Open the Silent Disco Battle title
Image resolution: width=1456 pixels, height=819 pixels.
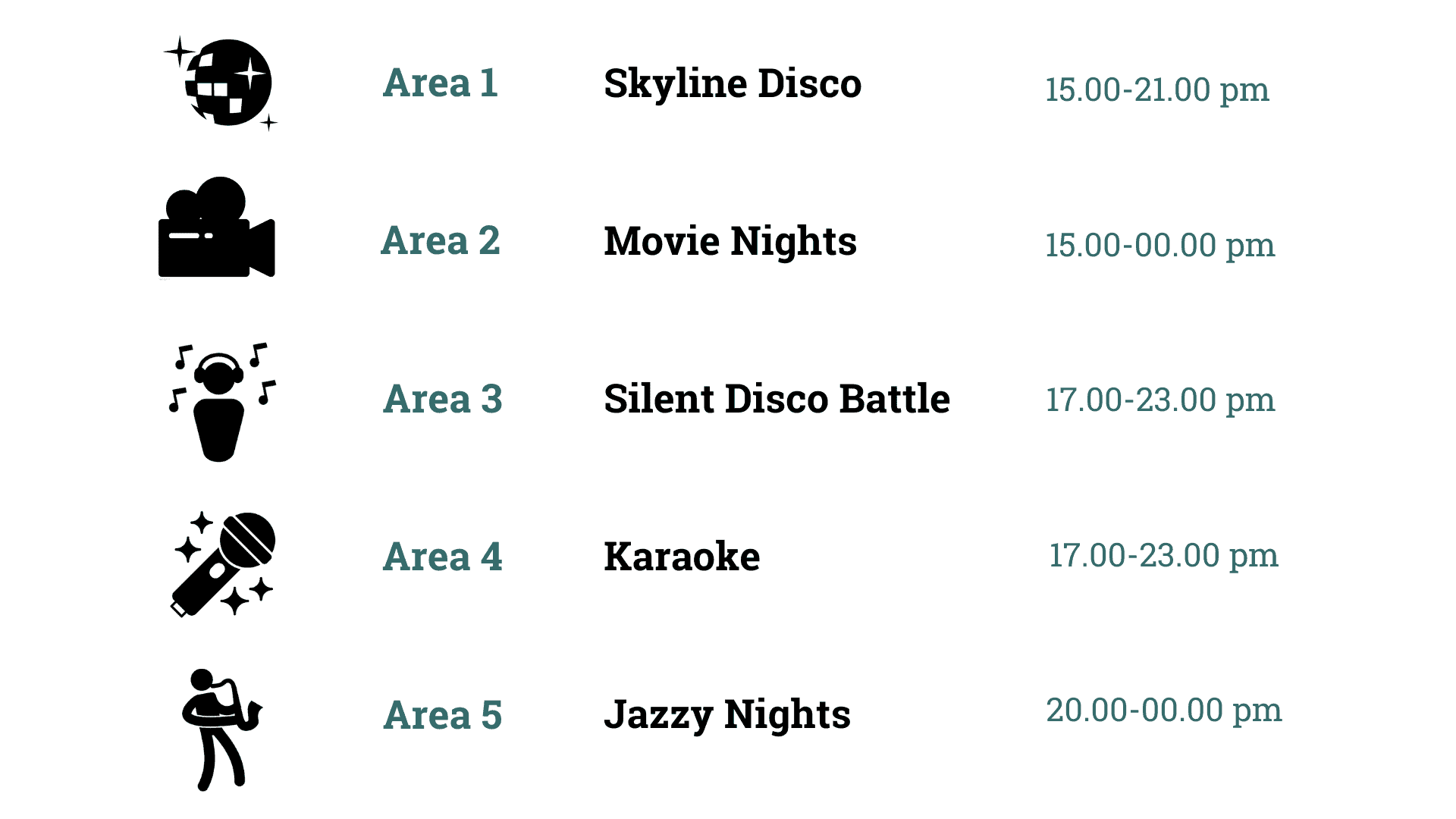777,399
